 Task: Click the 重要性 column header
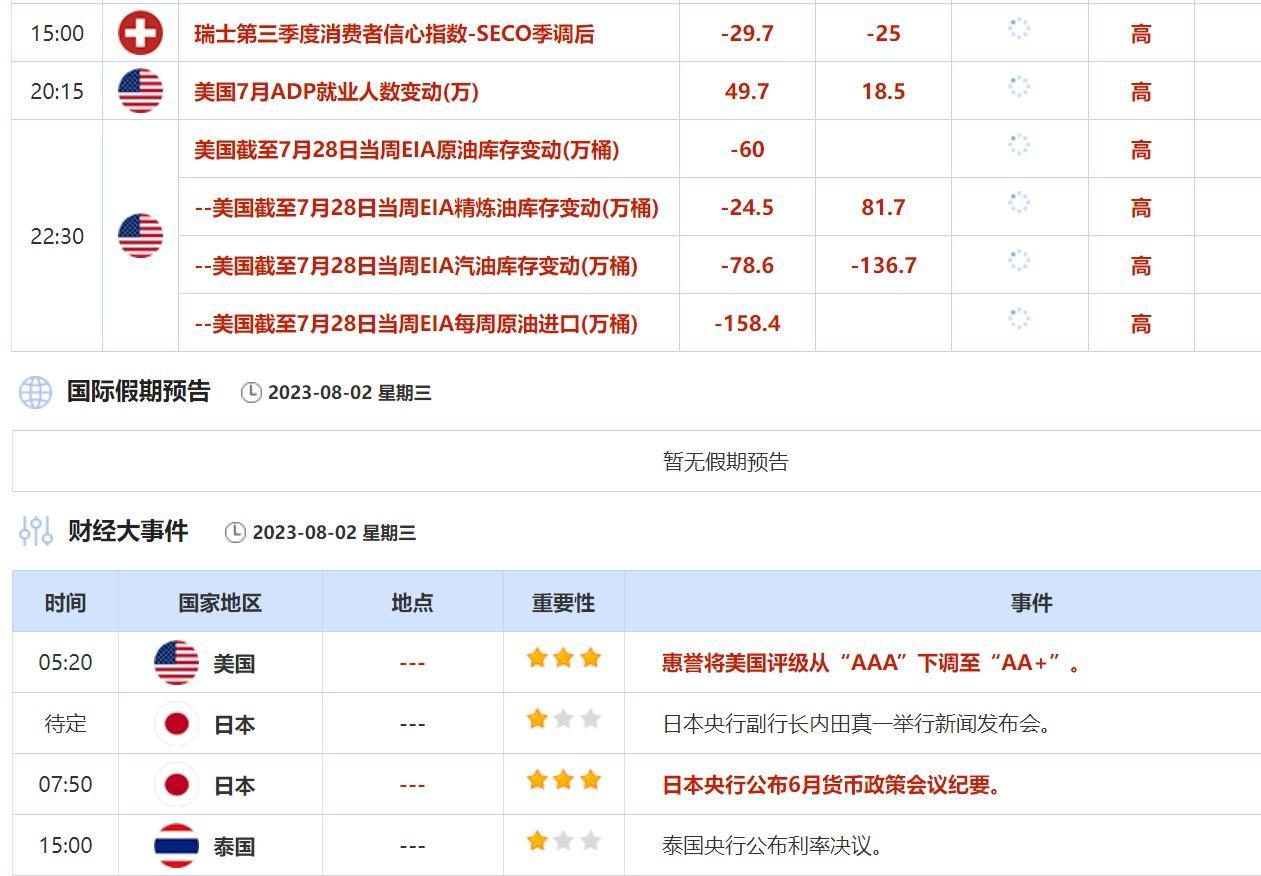[x=563, y=603]
